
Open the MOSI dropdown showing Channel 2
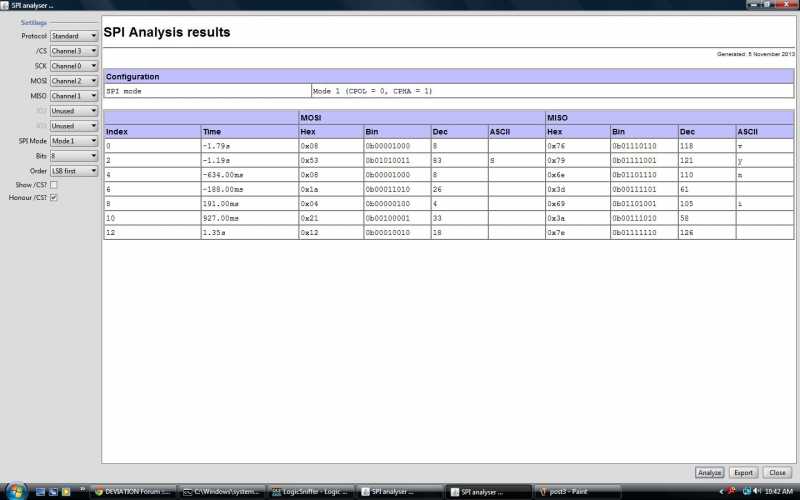click(74, 81)
